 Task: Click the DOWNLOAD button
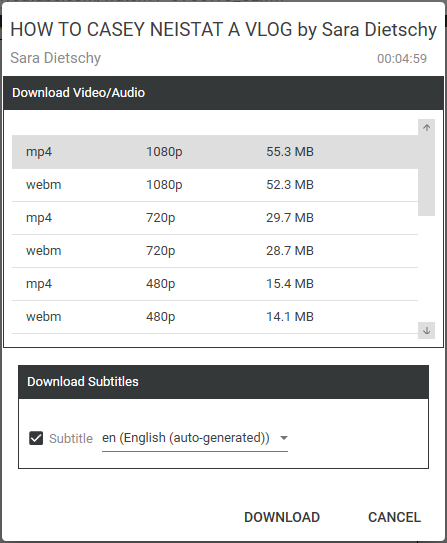click(x=282, y=517)
